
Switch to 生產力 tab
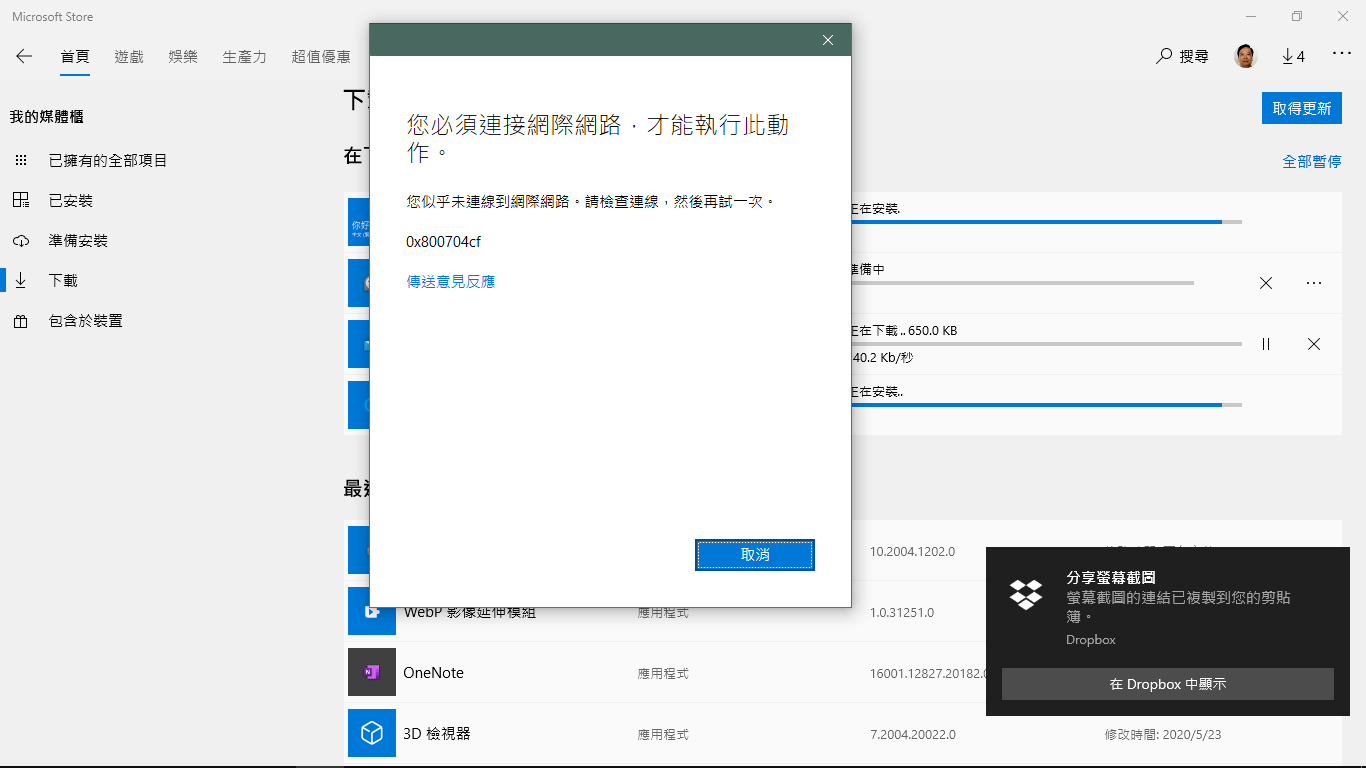[x=245, y=57]
